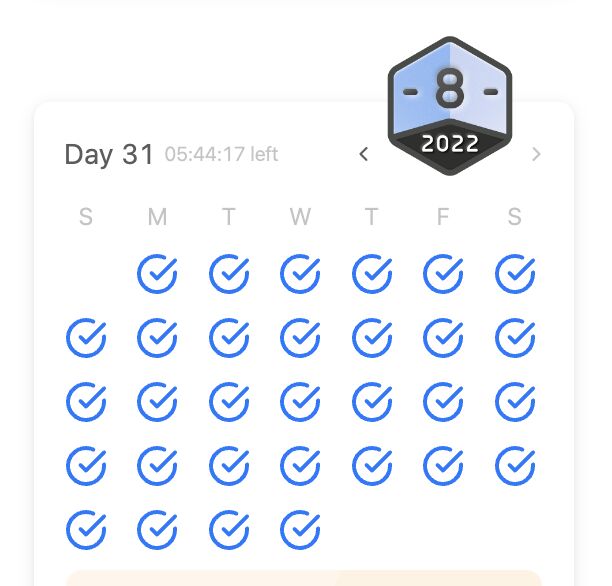Click the August 2022 hexagon badge
Viewport: 612px width, 586px height.
tap(450, 106)
